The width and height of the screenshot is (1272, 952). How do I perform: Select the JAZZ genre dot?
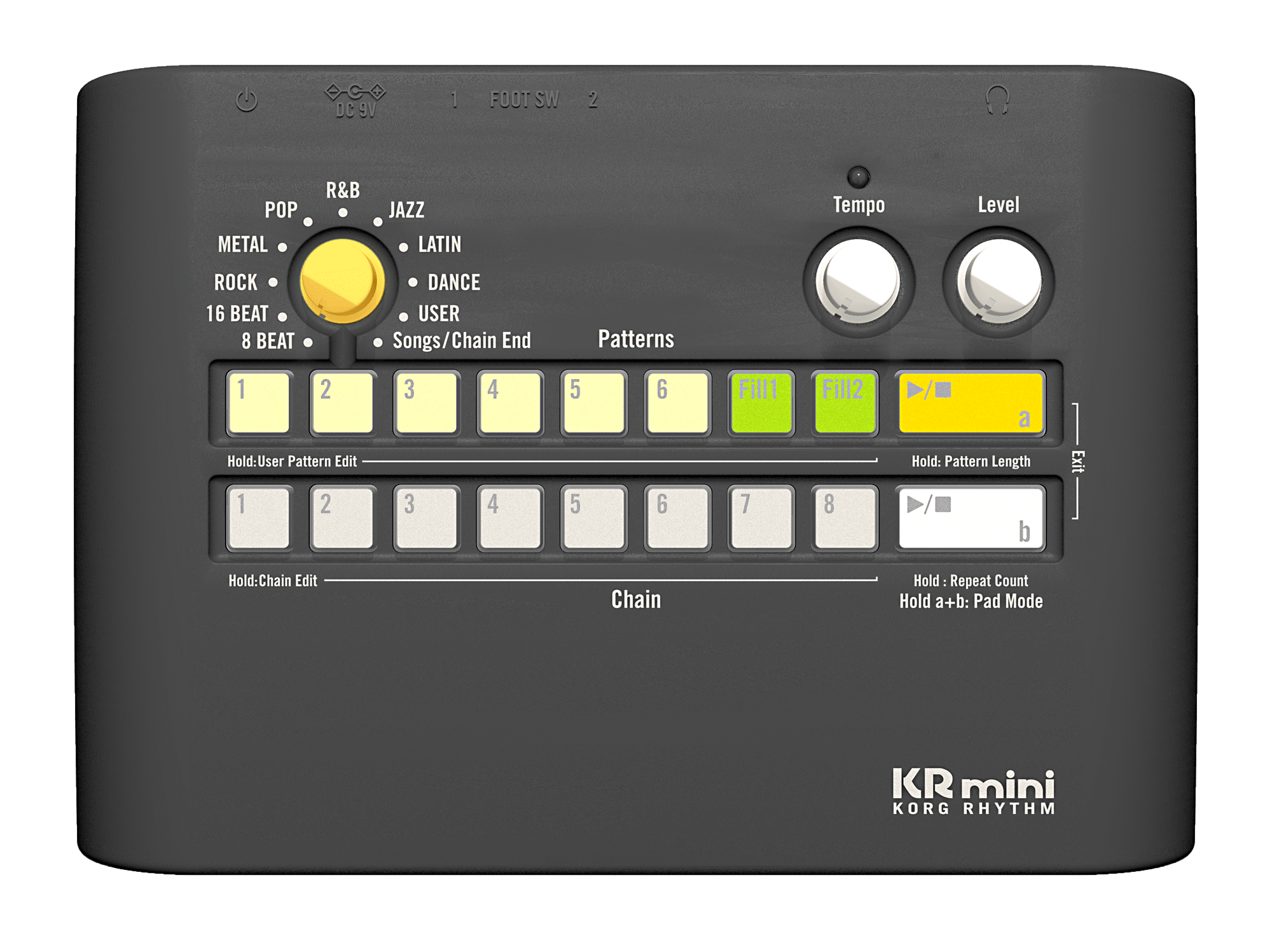point(378,221)
